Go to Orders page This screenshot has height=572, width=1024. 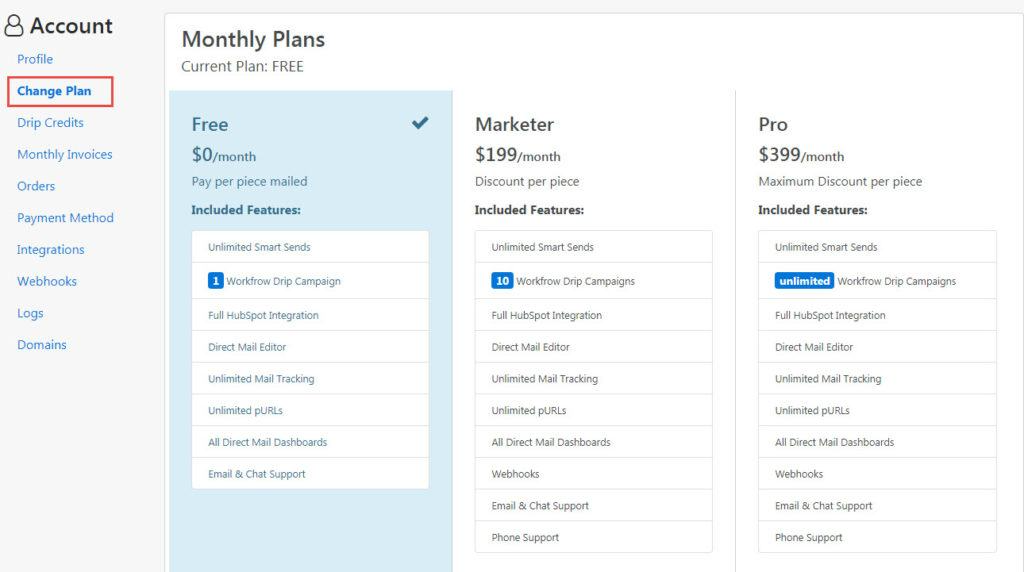coord(36,186)
